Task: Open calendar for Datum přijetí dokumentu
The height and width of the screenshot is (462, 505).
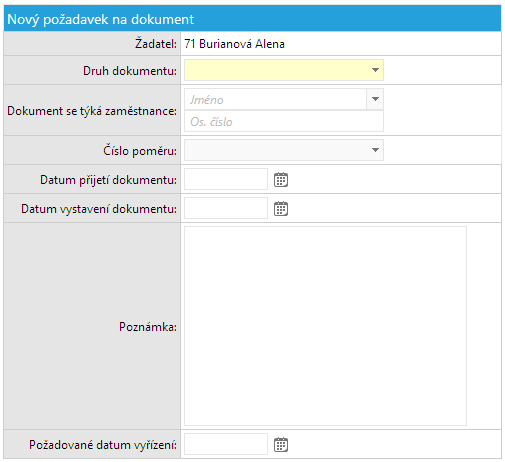Action: click(x=281, y=180)
